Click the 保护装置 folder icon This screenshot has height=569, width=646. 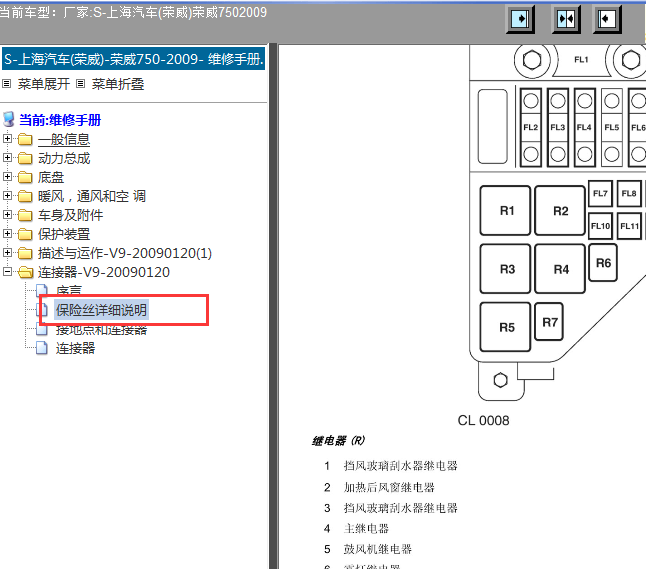25,234
